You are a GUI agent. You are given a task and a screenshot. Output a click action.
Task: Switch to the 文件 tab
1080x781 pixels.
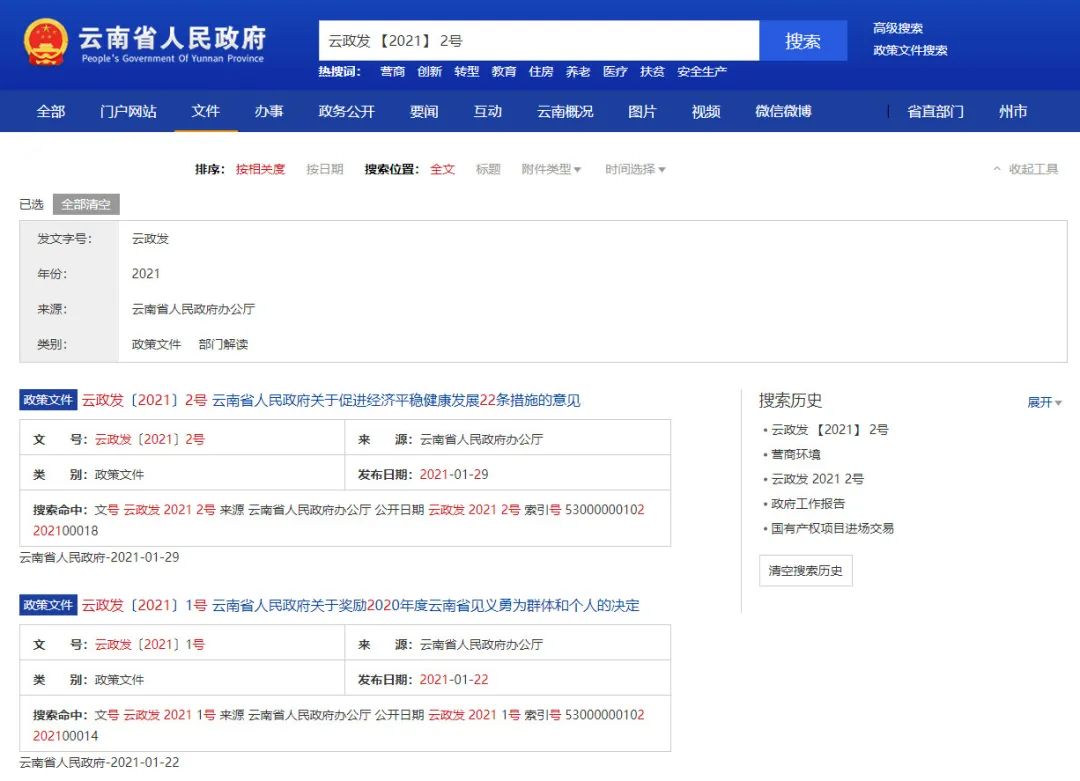205,111
